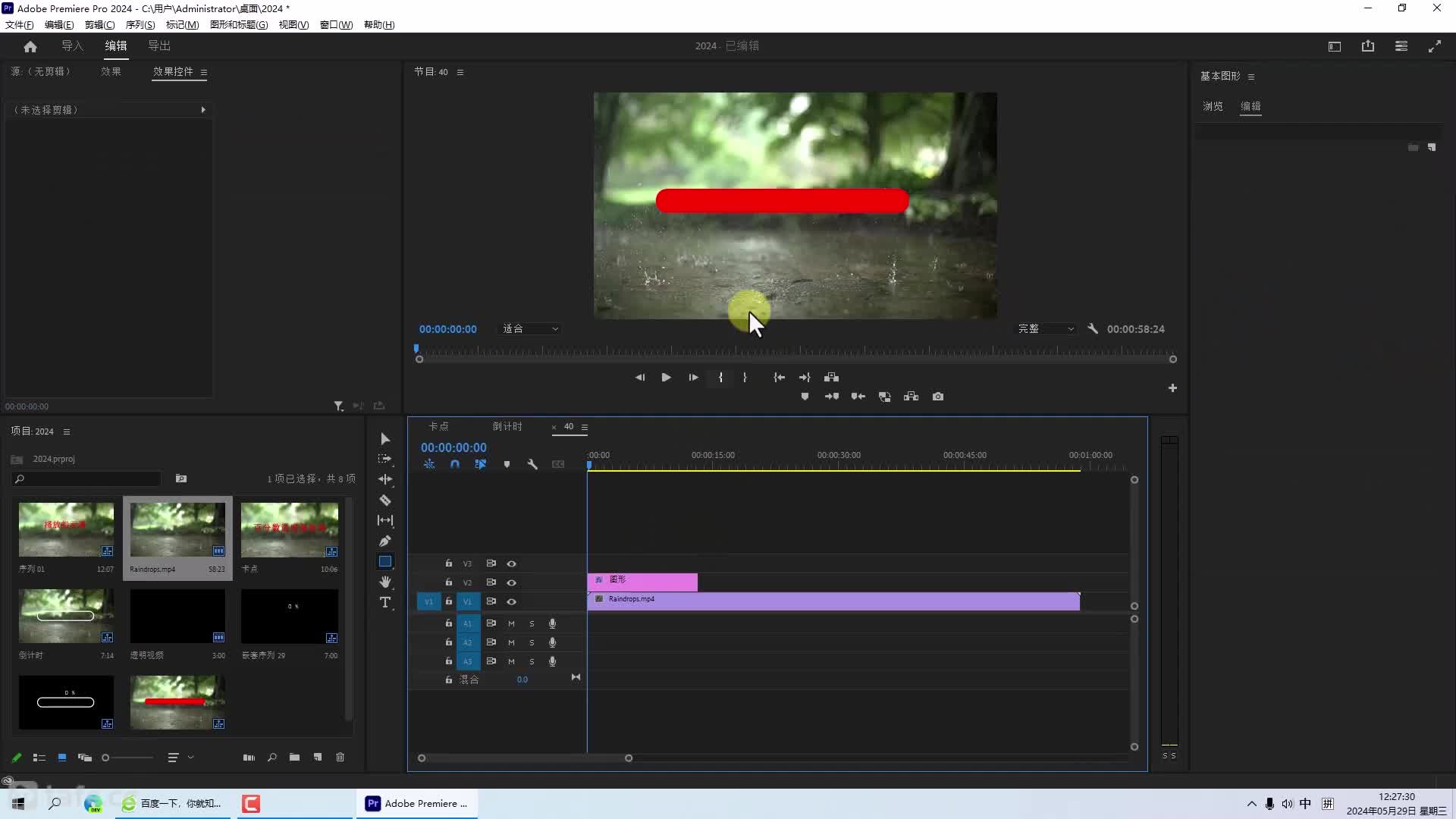Image resolution: width=1456 pixels, height=819 pixels.
Task: Open the zoom level 适合 dropdown
Action: tap(530, 329)
